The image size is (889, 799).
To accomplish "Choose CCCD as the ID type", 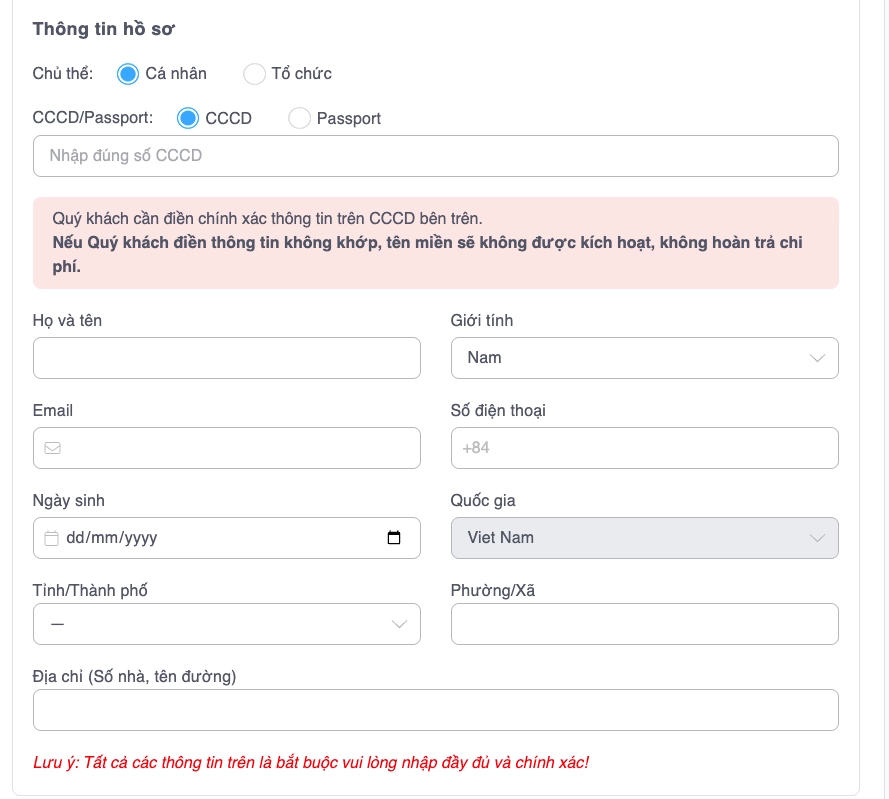I will click(188, 118).
